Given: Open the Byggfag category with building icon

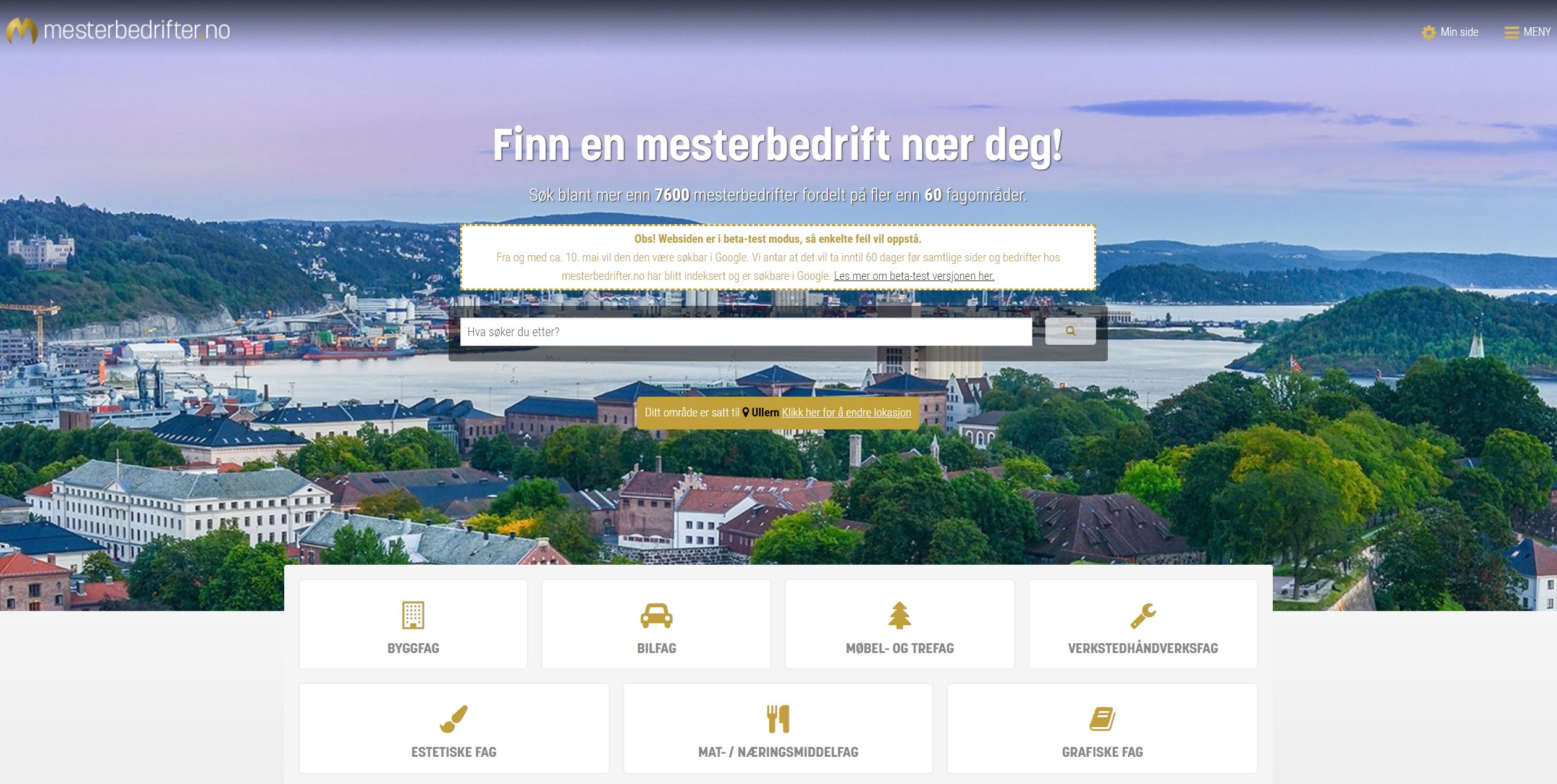Looking at the screenshot, I should [413, 614].
